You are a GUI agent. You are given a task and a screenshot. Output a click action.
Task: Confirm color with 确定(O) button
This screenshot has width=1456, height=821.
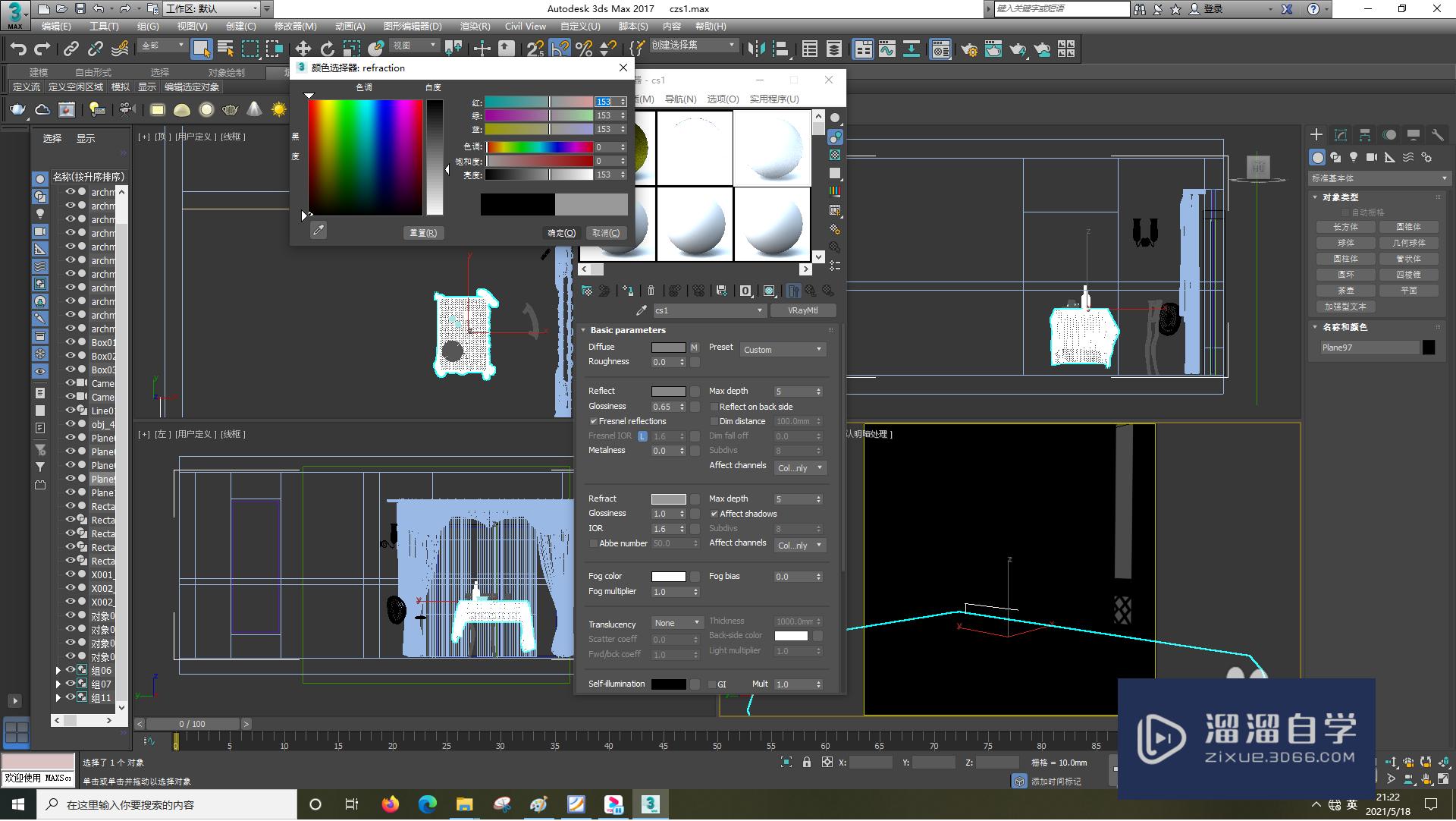[561, 233]
